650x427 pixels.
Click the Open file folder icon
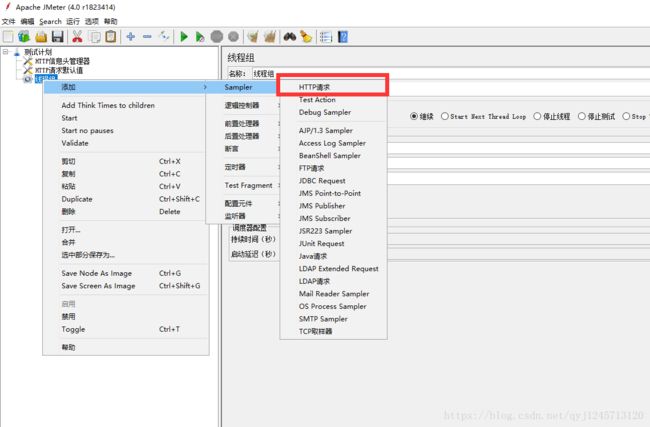tap(41, 37)
